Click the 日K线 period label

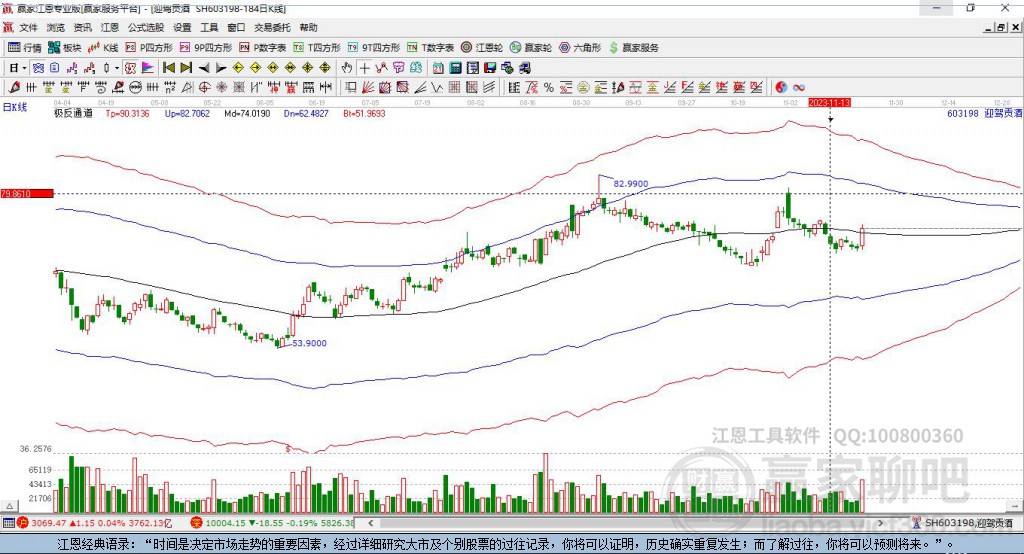tap(15, 107)
